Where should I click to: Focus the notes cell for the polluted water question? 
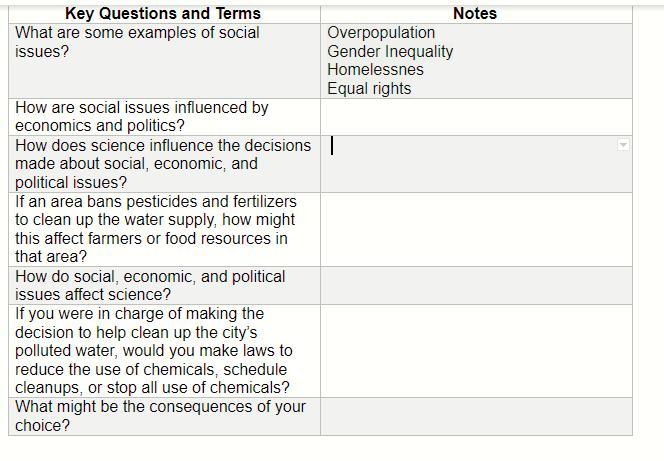(x=476, y=351)
